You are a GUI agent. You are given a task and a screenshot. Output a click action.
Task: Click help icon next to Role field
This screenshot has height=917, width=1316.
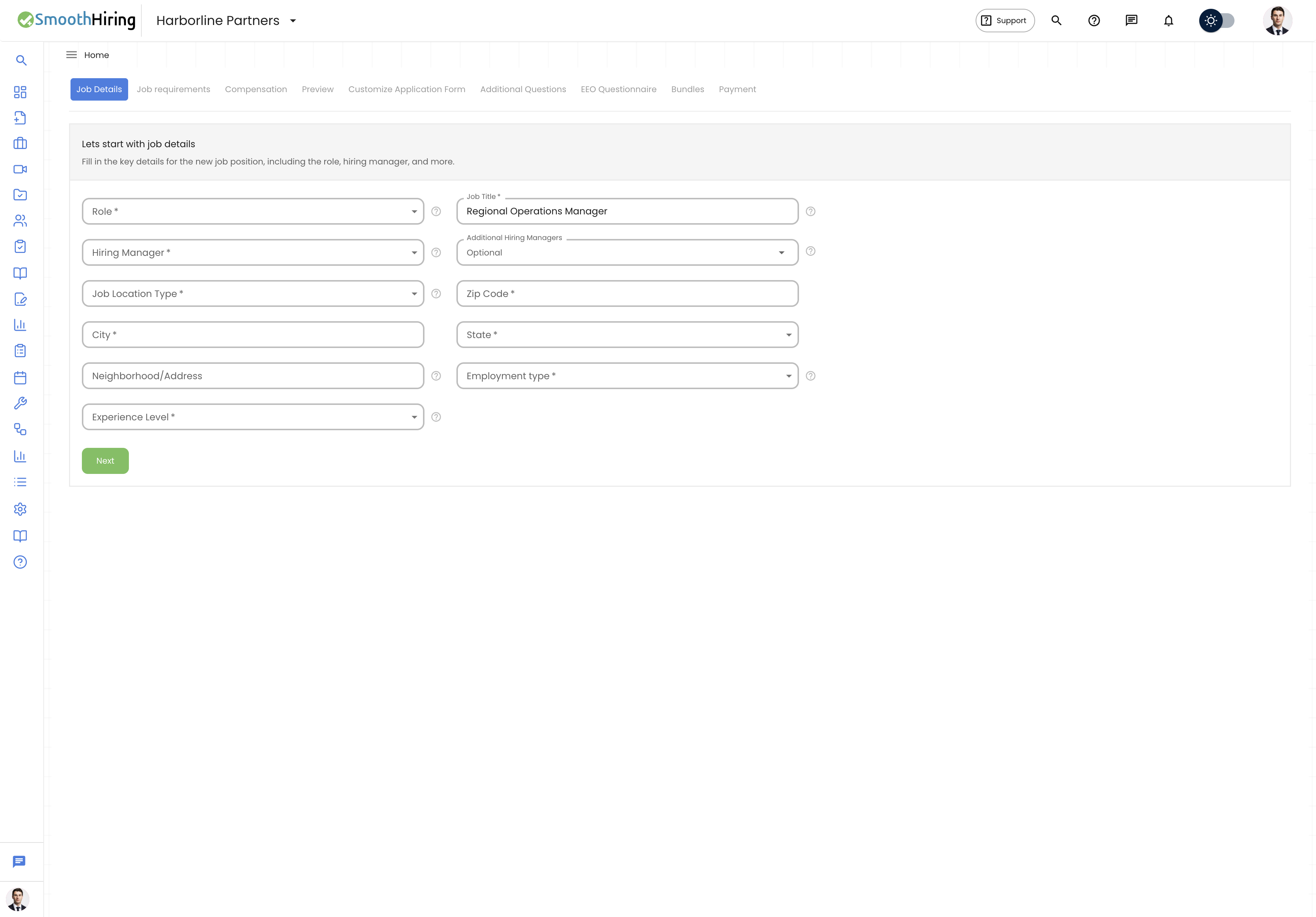click(436, 211)
